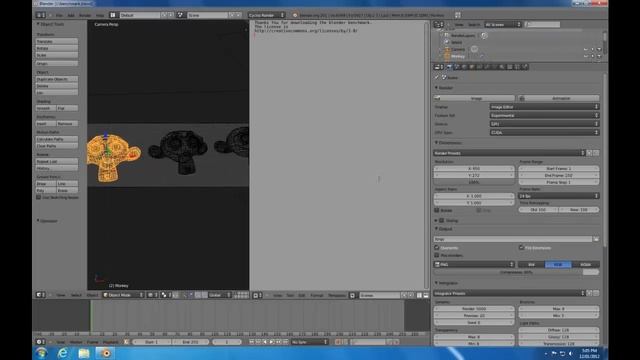Open the GPU Type dropdown showing CUDA
The width and height of the screenshot is (640, 360).
[544, 133]
